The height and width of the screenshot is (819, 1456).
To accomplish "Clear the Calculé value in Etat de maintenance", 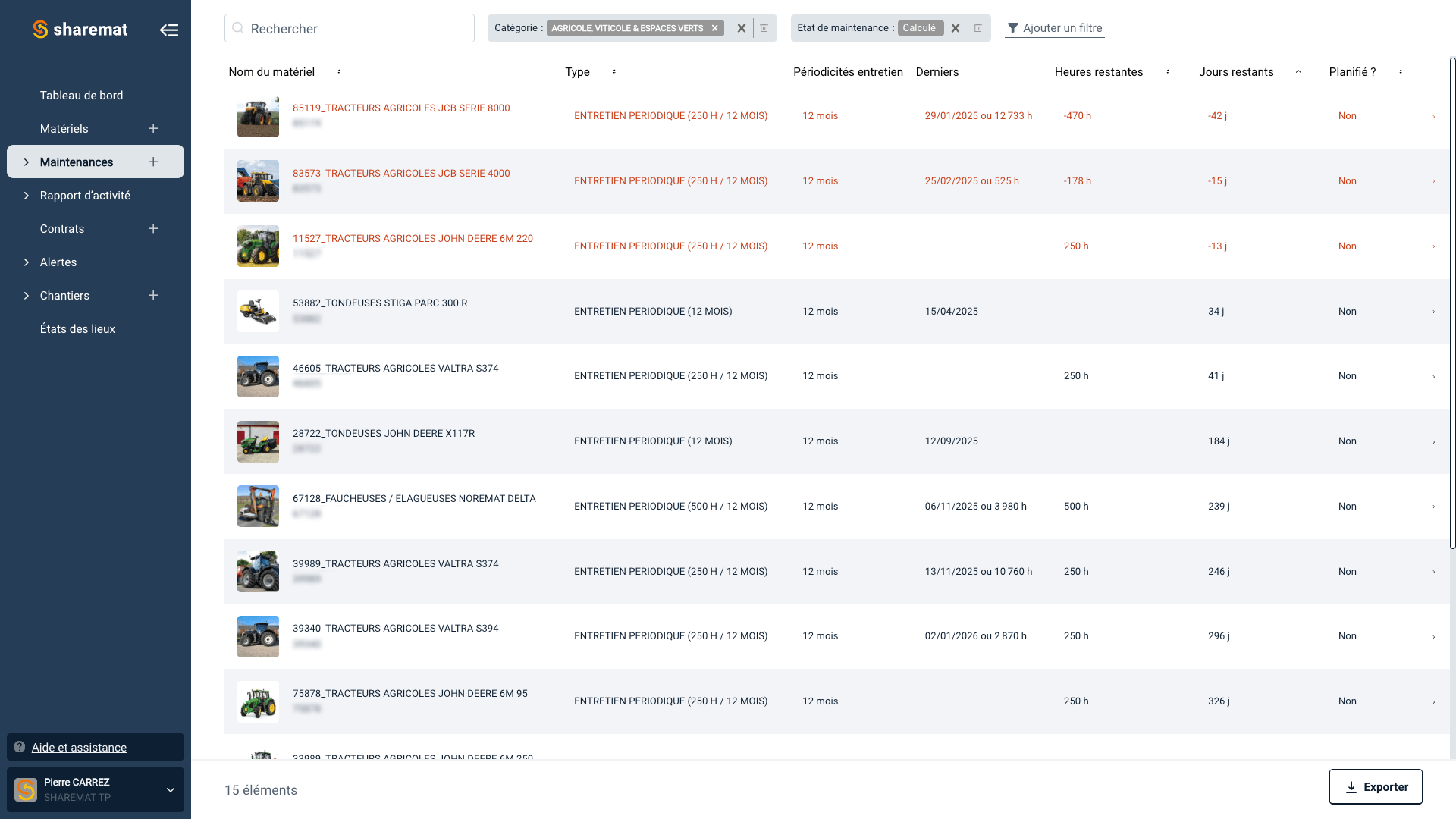I will point(955,27).
